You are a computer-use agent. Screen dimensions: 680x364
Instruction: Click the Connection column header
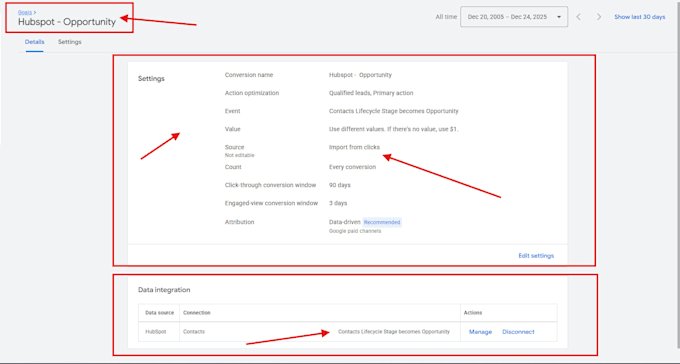[x=196, y=312]
